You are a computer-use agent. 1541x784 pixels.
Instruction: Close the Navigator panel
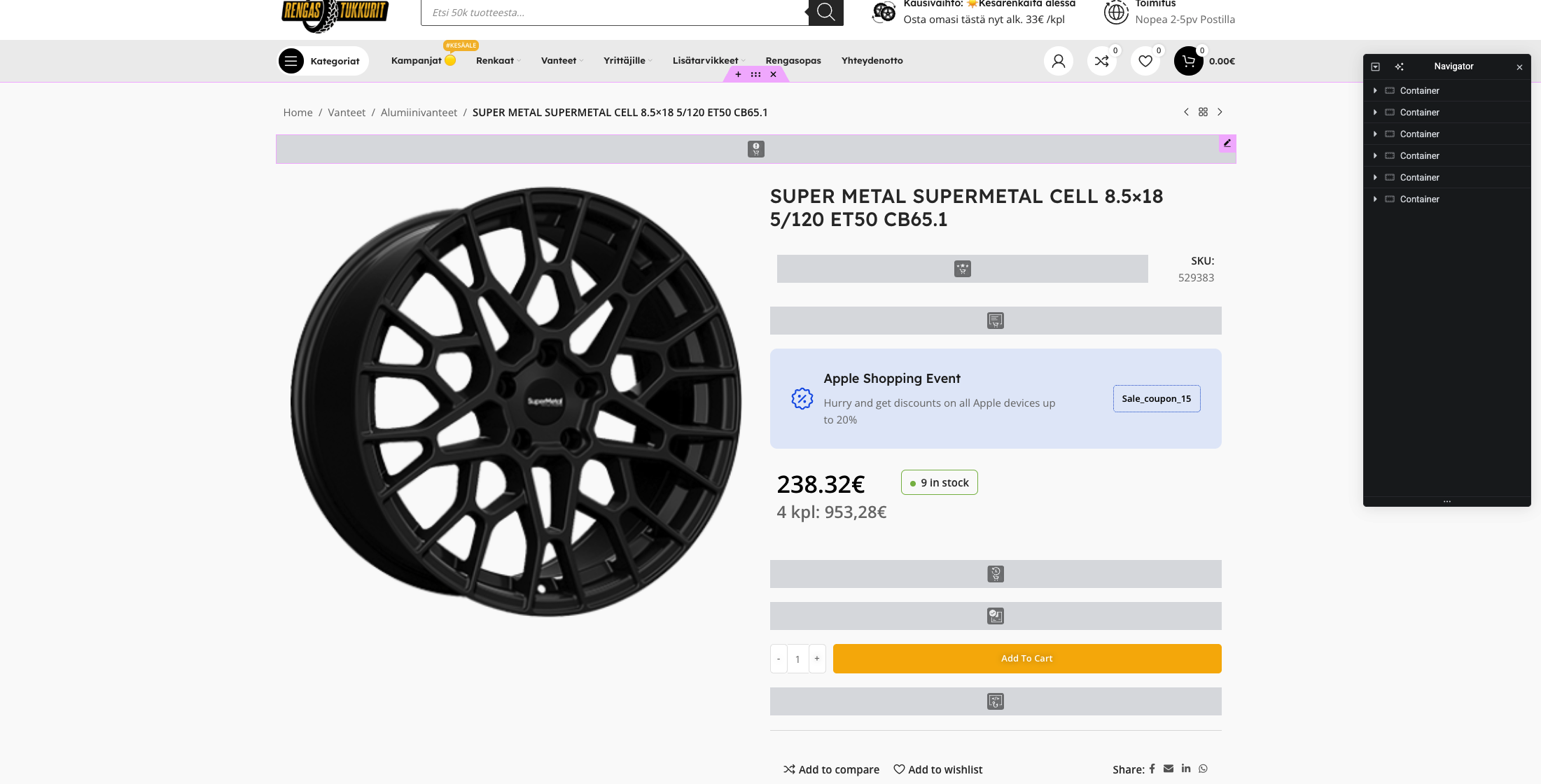1519,67
